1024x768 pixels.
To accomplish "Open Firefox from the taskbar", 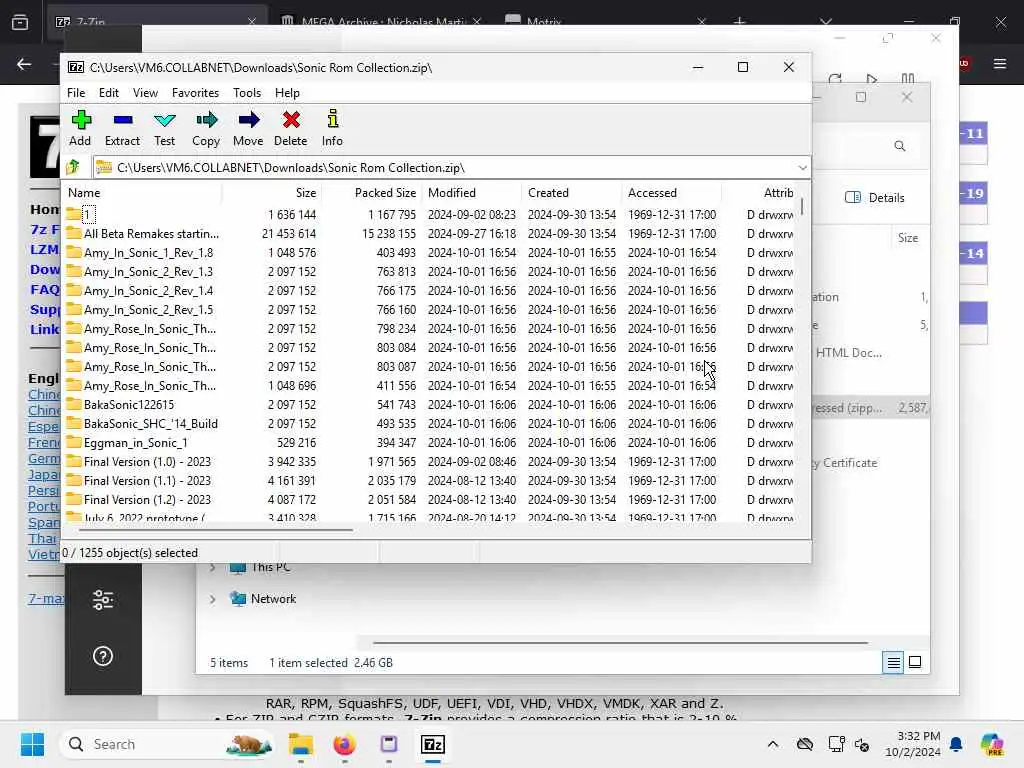I will point(344,744).
